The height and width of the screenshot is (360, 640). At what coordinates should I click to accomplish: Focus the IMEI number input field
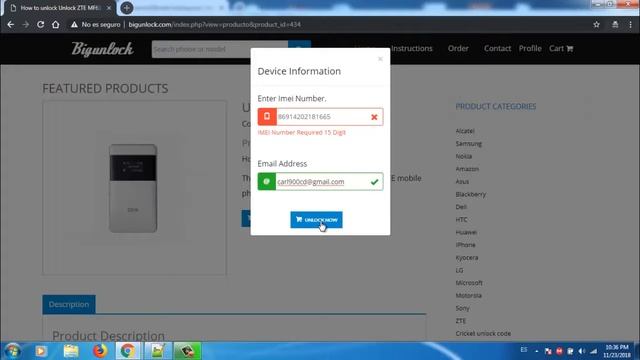[x=320, y=117]
